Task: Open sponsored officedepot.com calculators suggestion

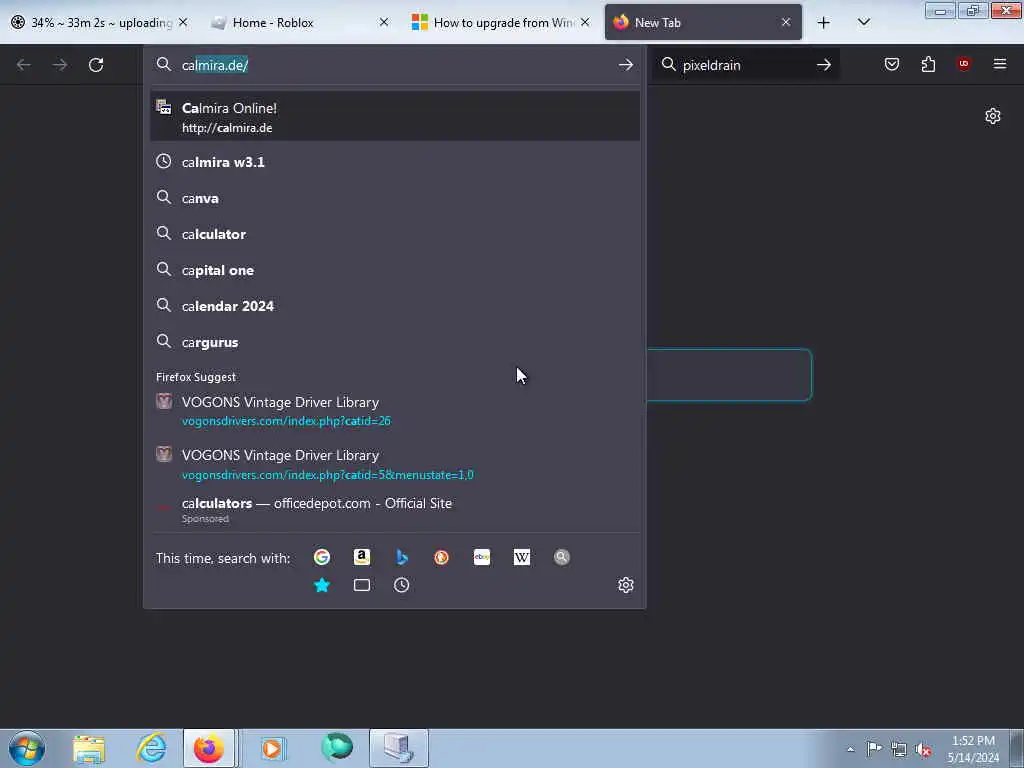Action: pyautogui.click(x=395, y=509)
